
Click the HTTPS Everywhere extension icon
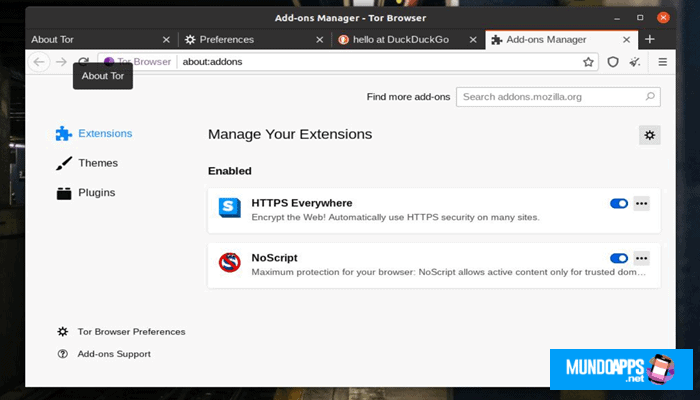[229, 208]
